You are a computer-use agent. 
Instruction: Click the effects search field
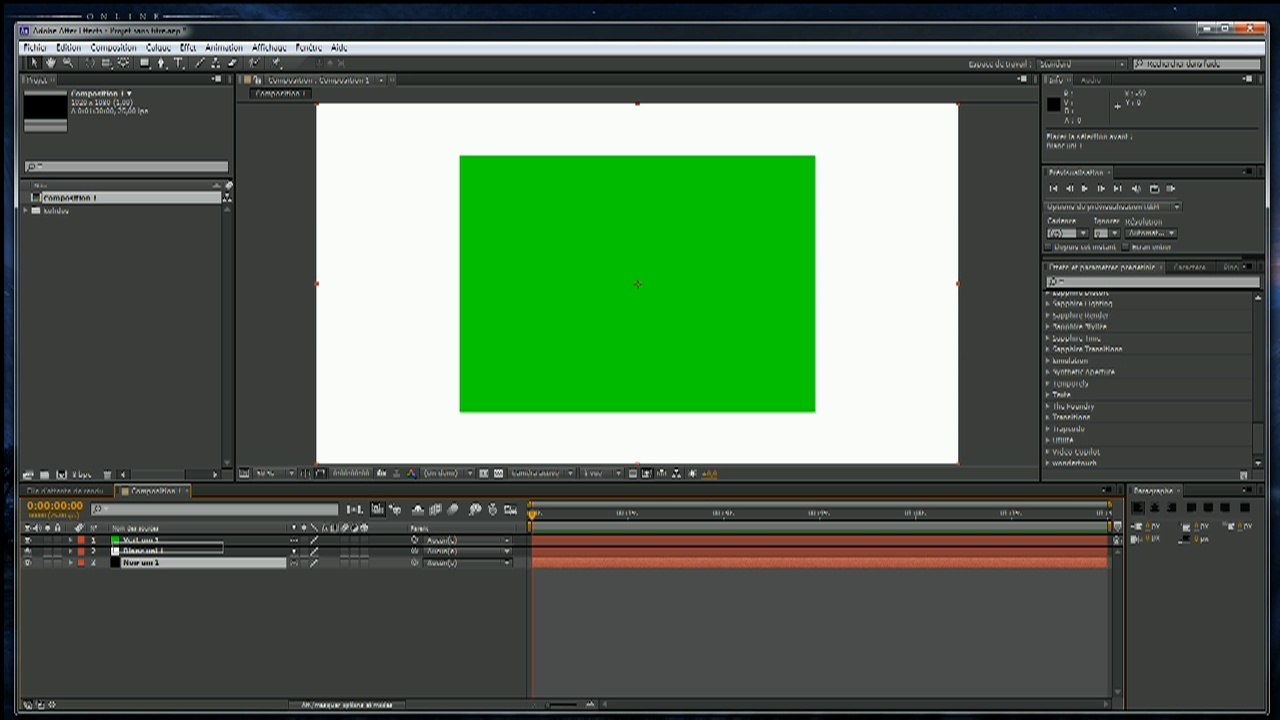pos(1152,282)
